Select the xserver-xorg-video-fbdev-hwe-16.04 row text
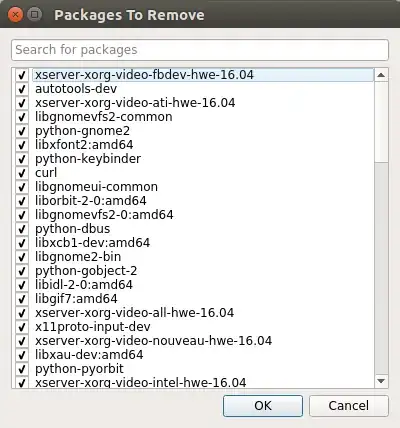 tap(144, 75)
